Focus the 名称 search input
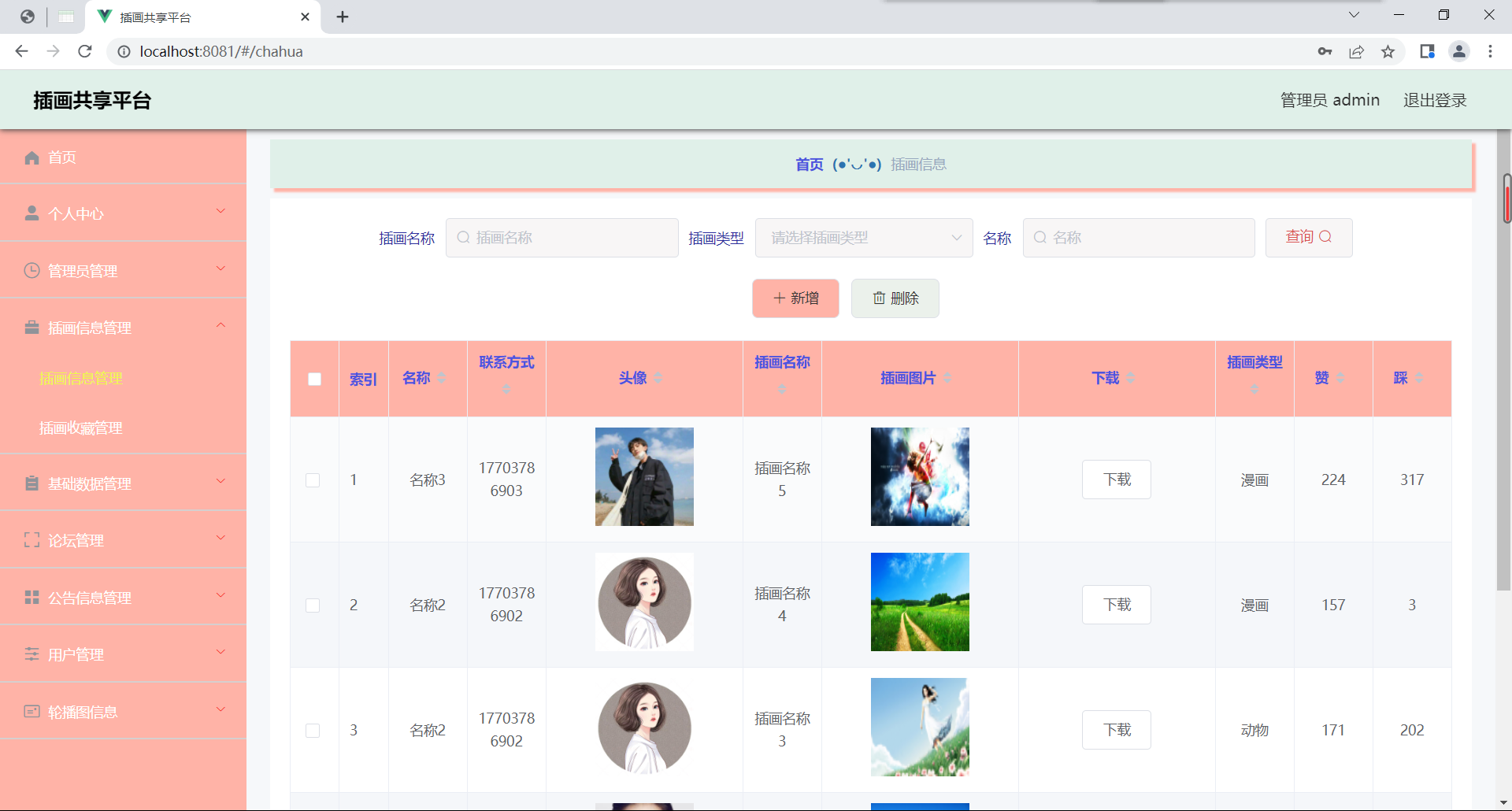Image resolution: width=1512 pixels, height=811 pixels. tap(1139, 238)
